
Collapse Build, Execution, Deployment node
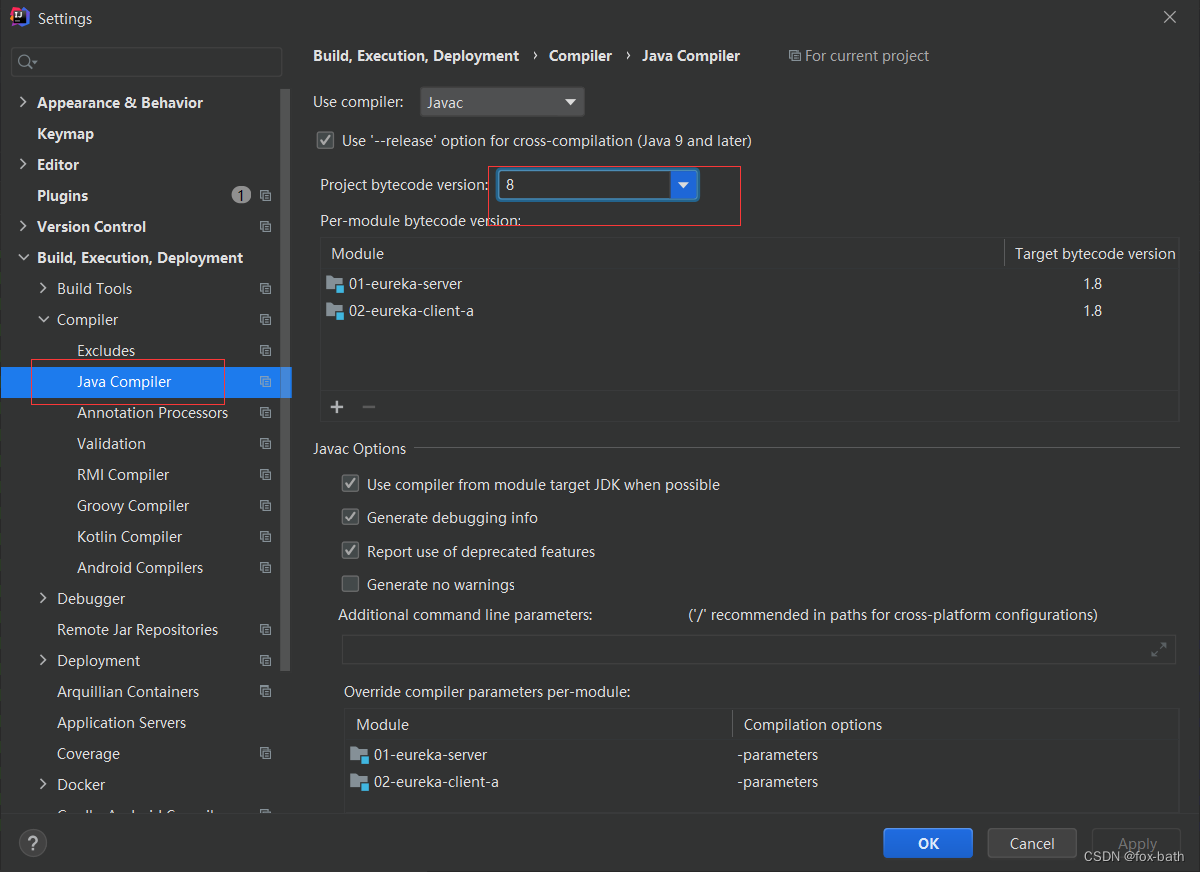tap(23, 258)
